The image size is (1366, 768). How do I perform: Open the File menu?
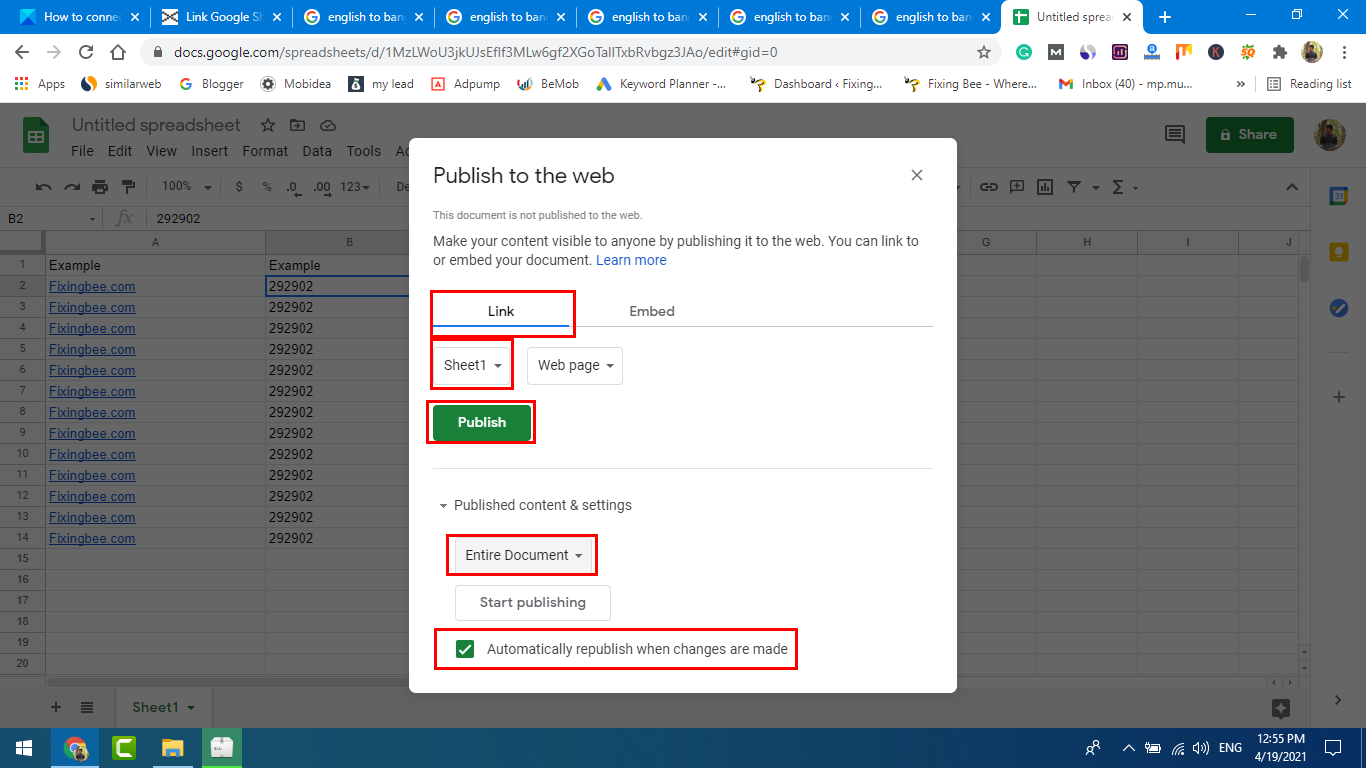point(82,151)
